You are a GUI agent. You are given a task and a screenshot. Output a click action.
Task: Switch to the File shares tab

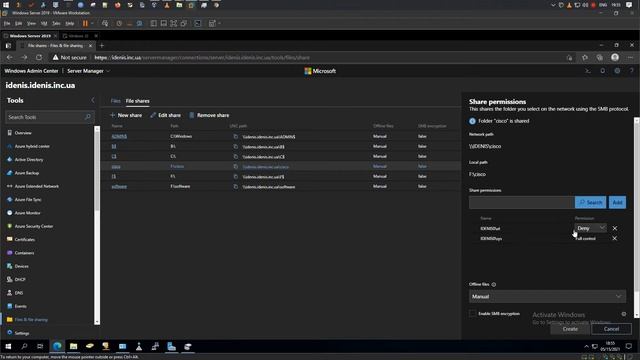138,101
